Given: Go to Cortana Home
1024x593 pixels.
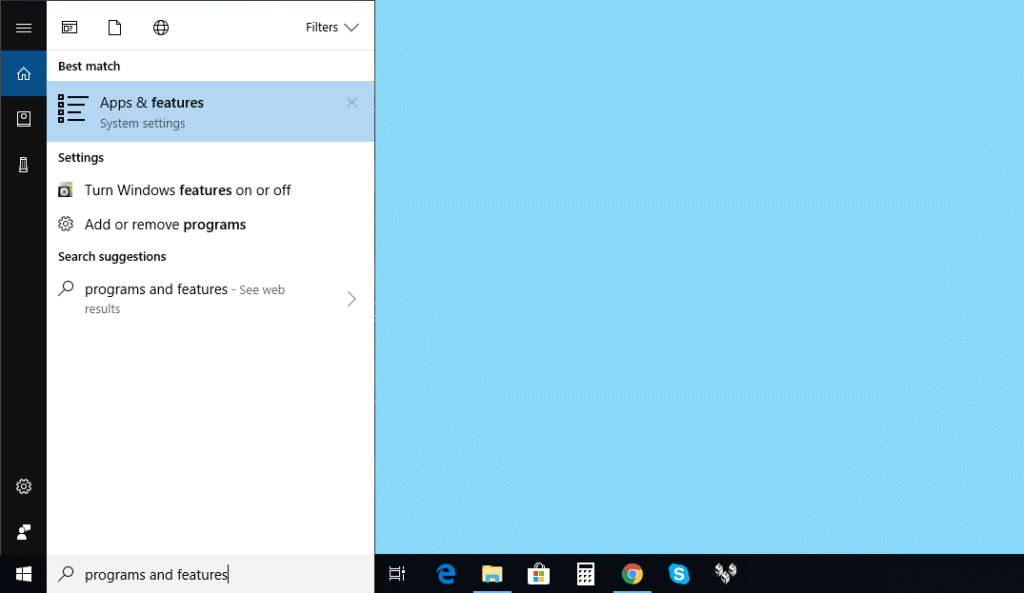Looking at the screenshot, I should [x=23, y=73].
